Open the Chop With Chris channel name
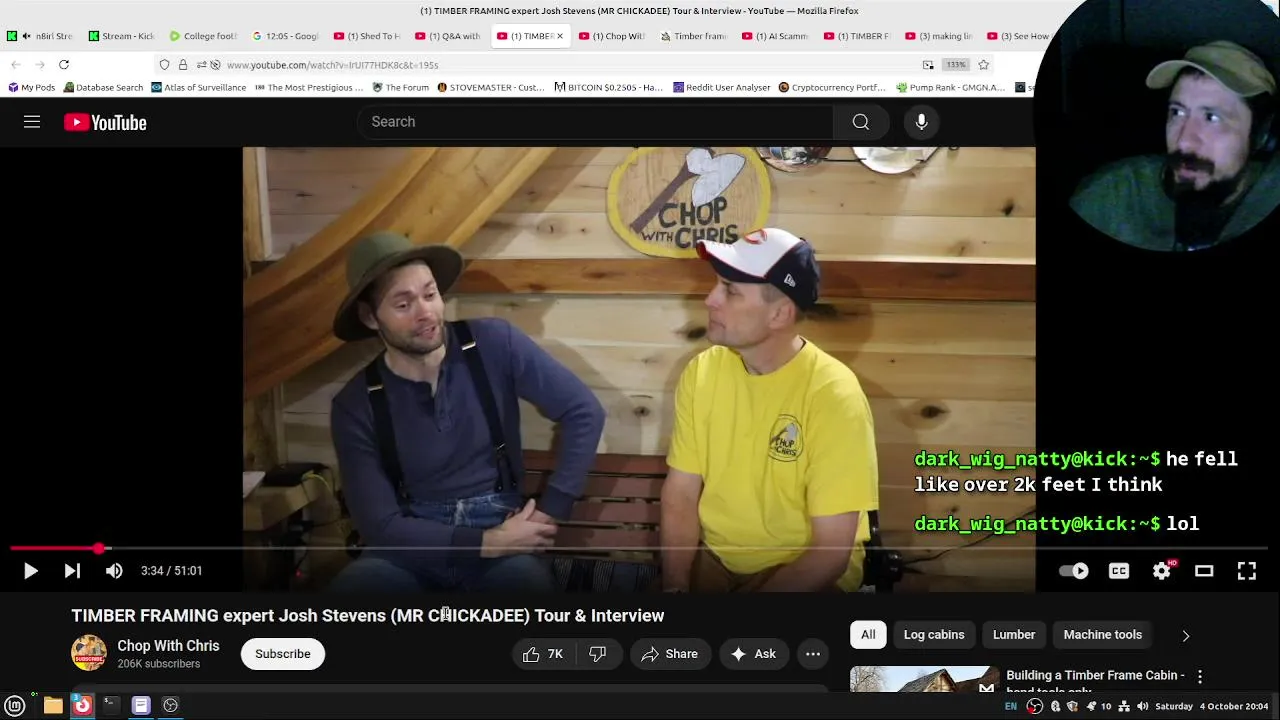 (168, 646)
